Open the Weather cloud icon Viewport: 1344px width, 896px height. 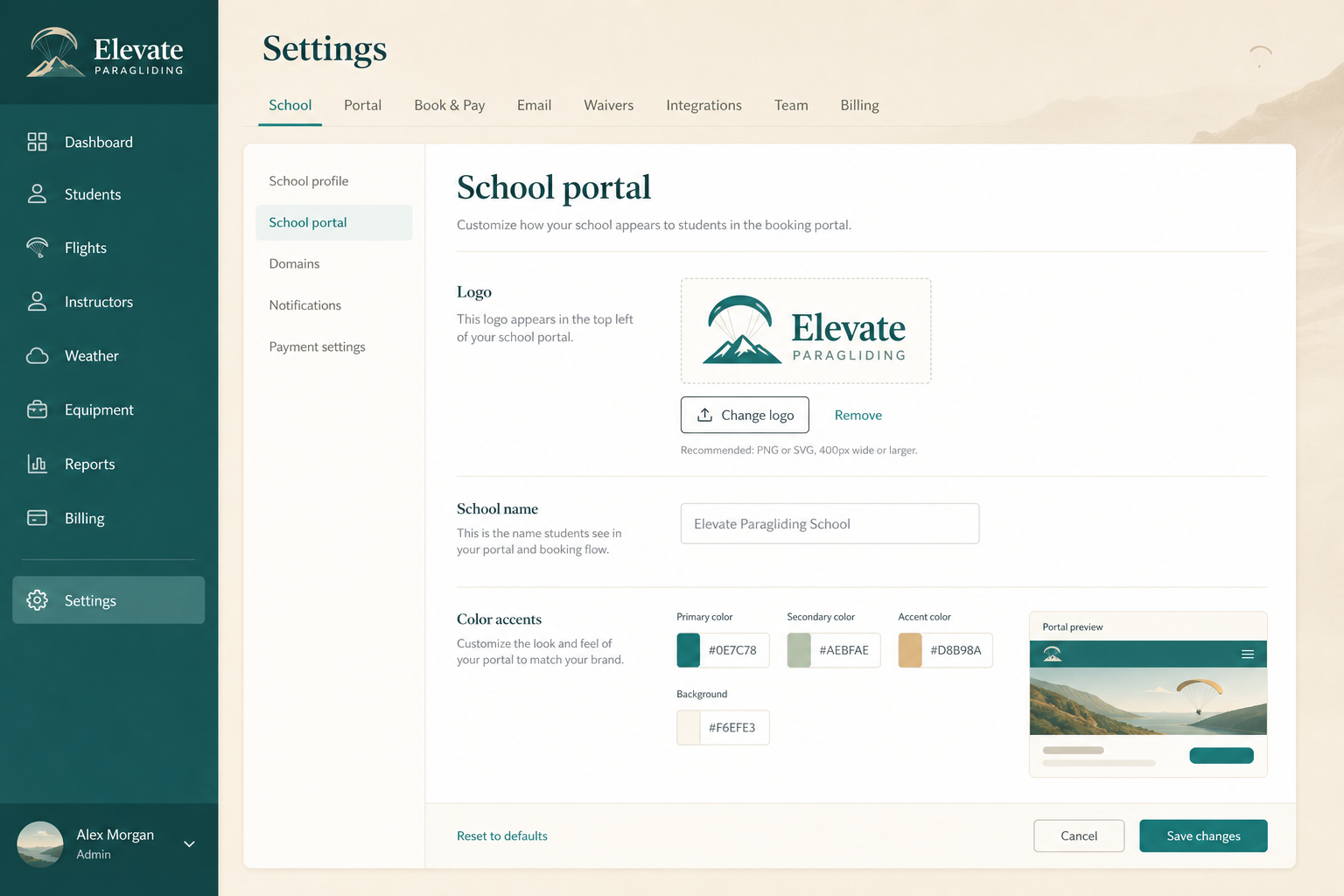(x=37, y=356)
